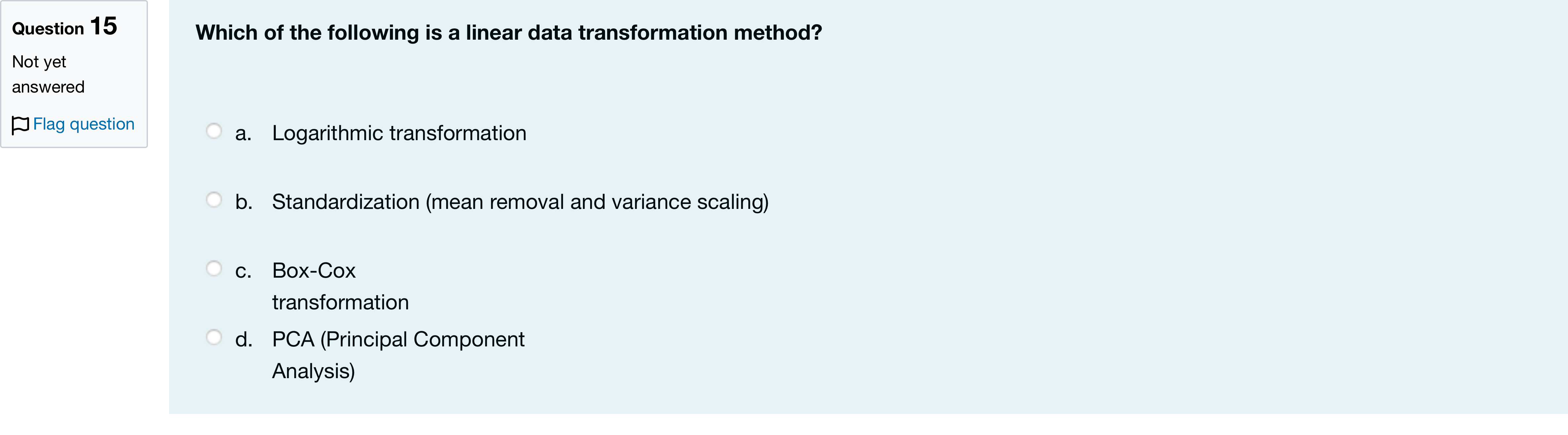
Task: Mark radio button for option c
Action: click(214, 269)
